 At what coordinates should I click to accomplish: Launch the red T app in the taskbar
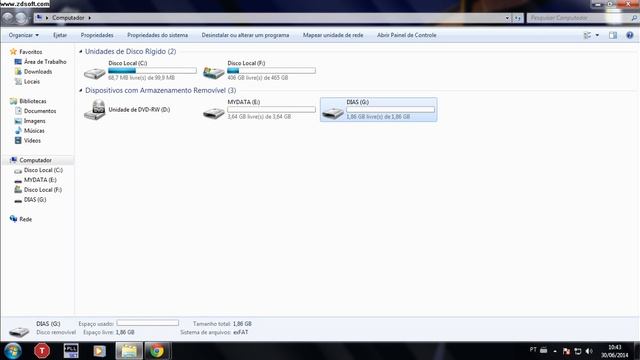tap(42, 351)
